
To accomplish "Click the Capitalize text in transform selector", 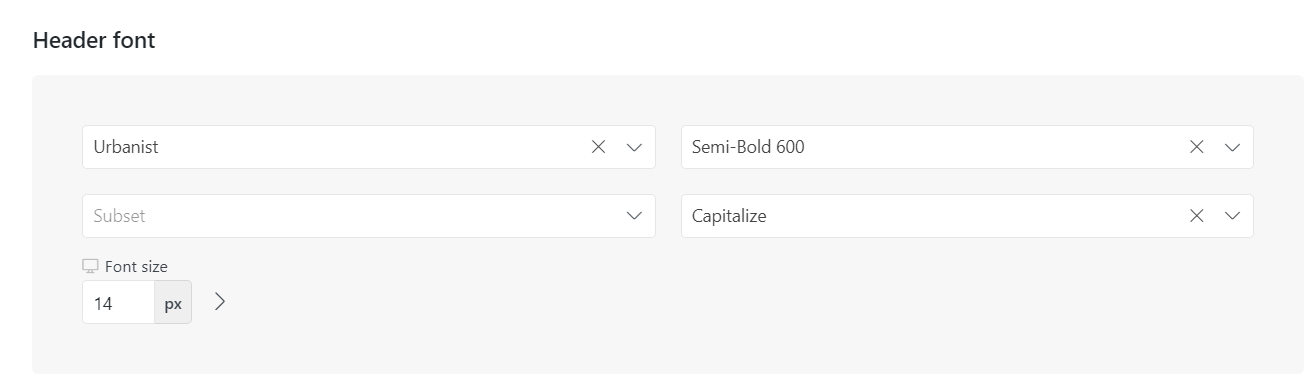I will (729, 216).
